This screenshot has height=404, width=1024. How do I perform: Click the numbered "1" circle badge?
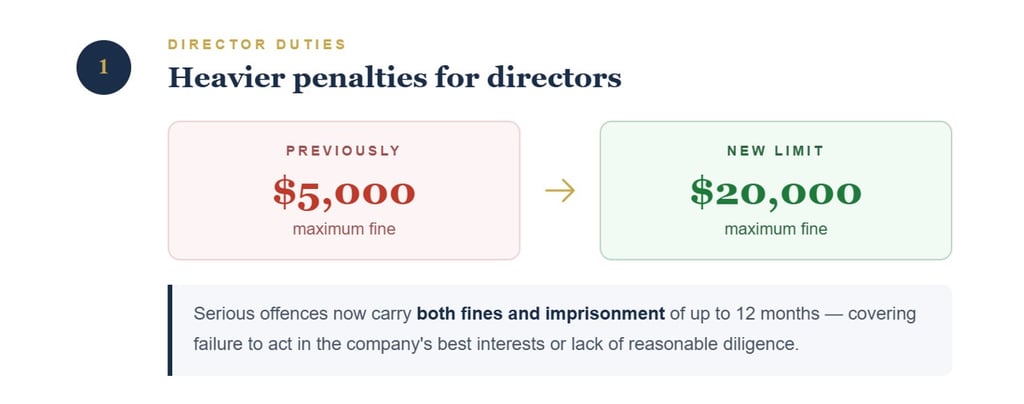pyautogui.click(x=103, y=68)
